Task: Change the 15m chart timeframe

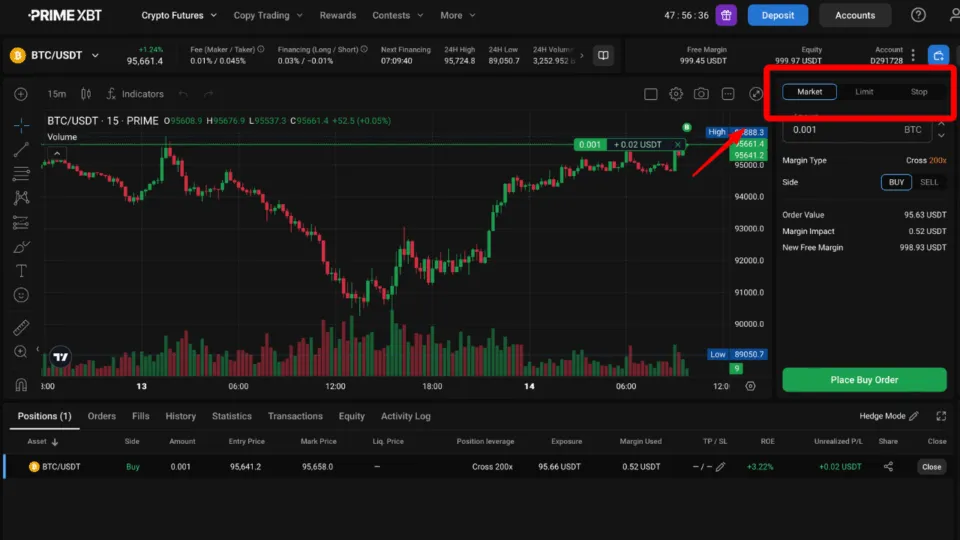Action: coord(56,94)
